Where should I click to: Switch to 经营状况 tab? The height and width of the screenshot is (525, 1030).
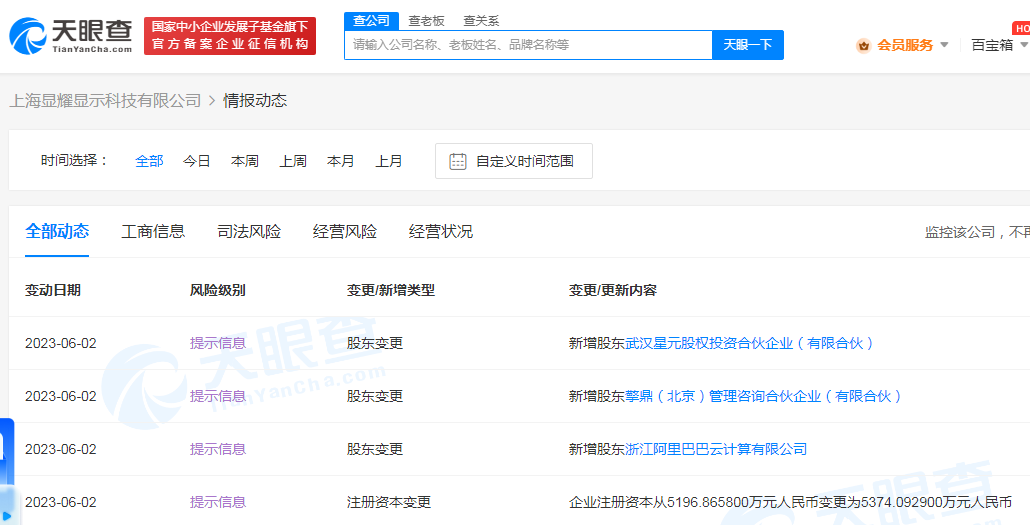(x=441, y=231)
